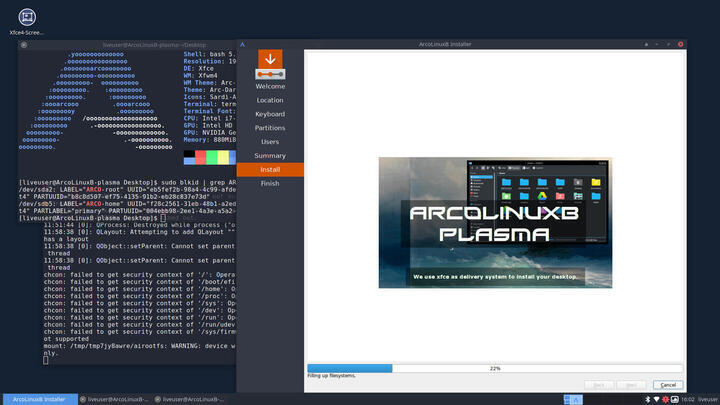Image resolution: width=720 pixels, height=405 pixels.
Task: Click the liveuser label in the panel
Action: tap(708, 399)
